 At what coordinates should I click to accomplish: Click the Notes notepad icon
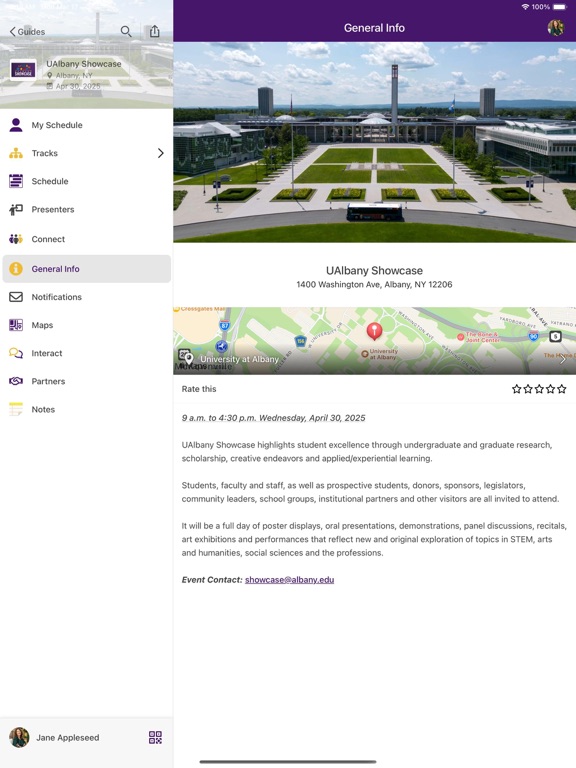pos(16,409)
